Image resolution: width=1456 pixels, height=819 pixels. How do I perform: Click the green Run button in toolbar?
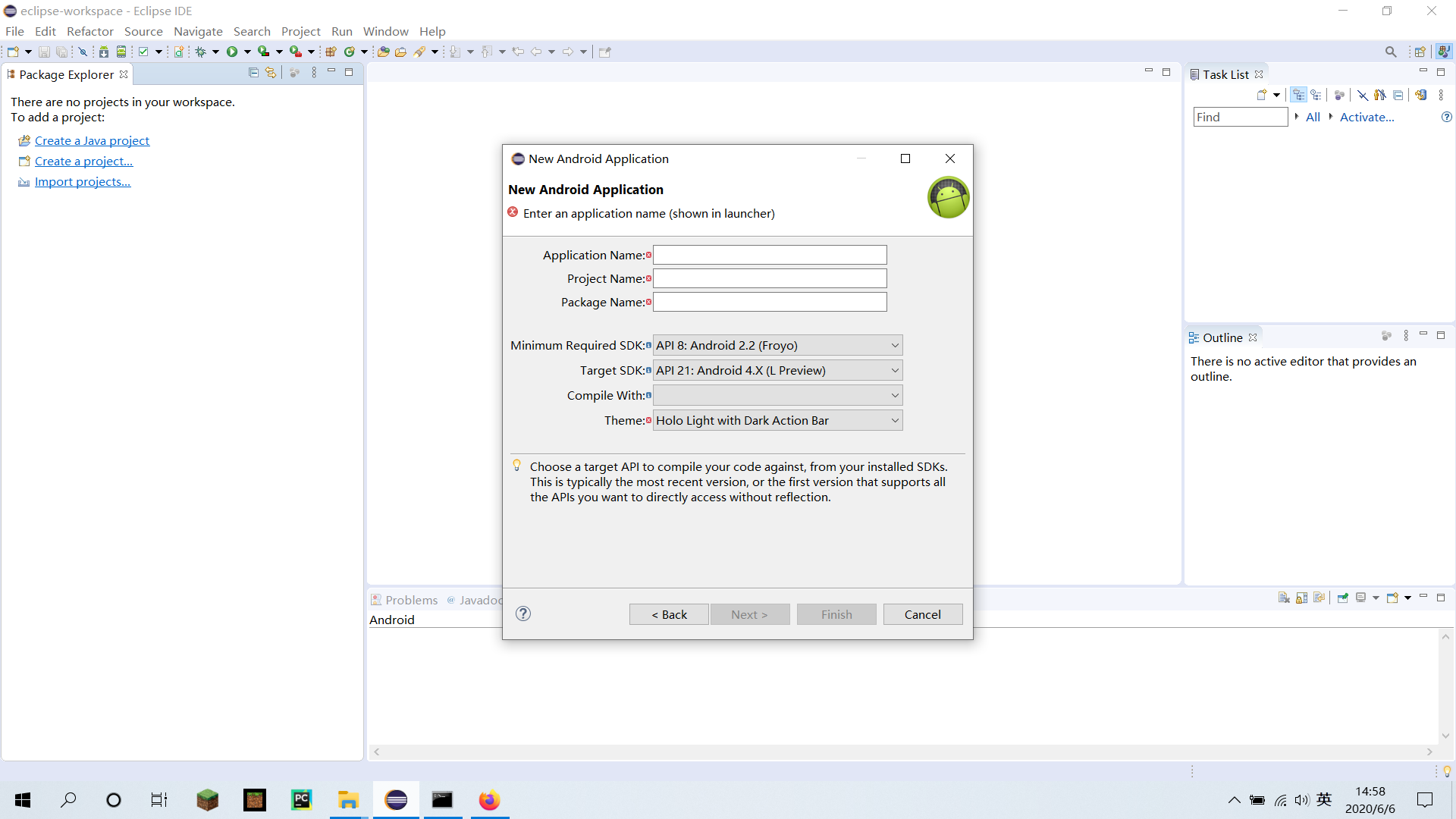click(x=232, y=52)
